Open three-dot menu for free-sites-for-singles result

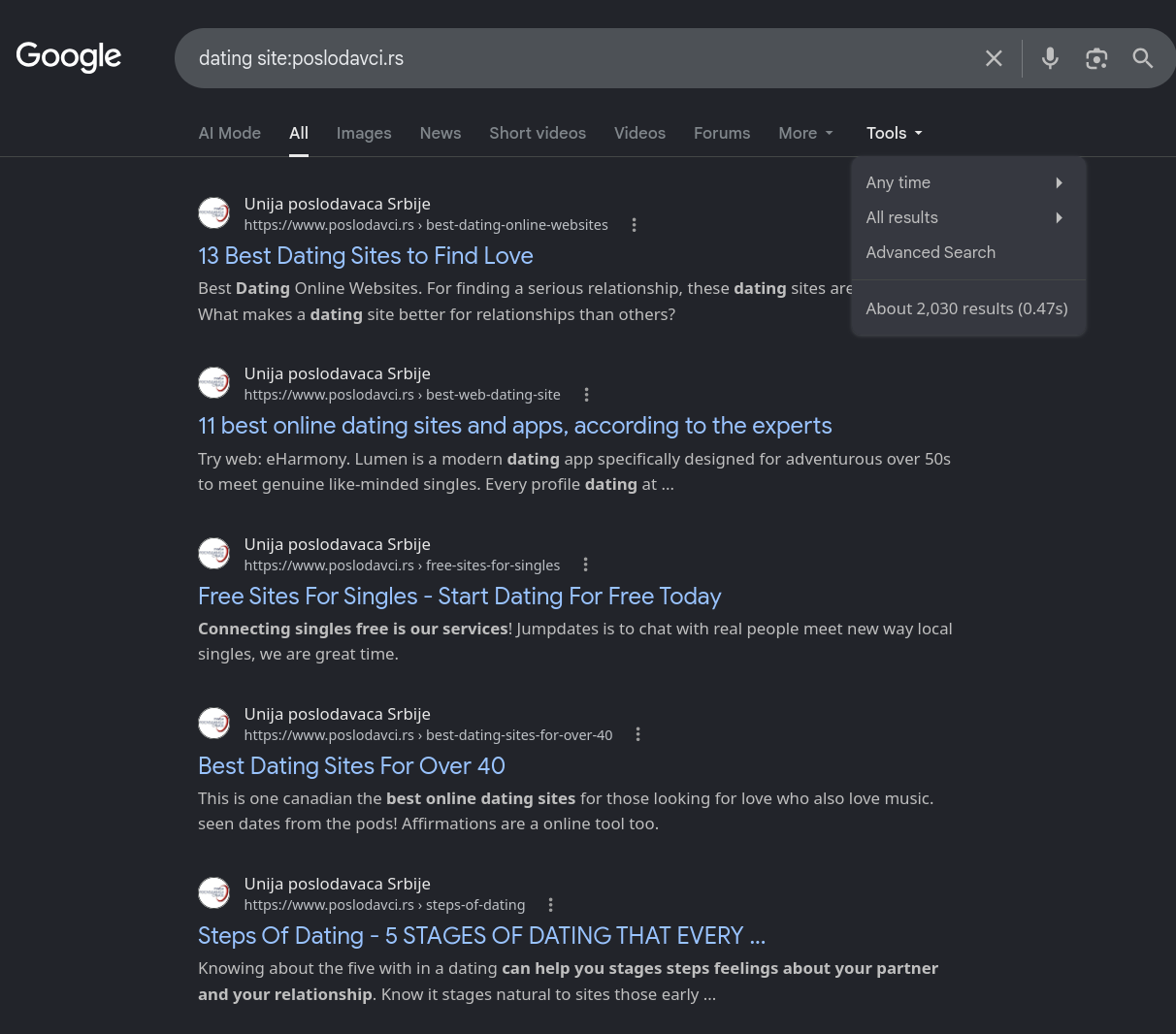pyautogui.click(x=585, y=565)
